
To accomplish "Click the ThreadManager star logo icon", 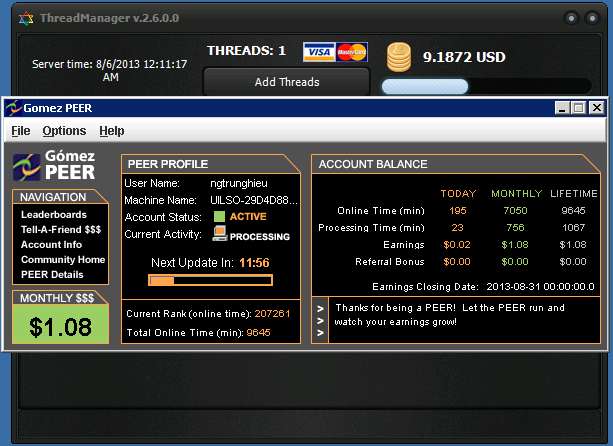I will 26,18.
